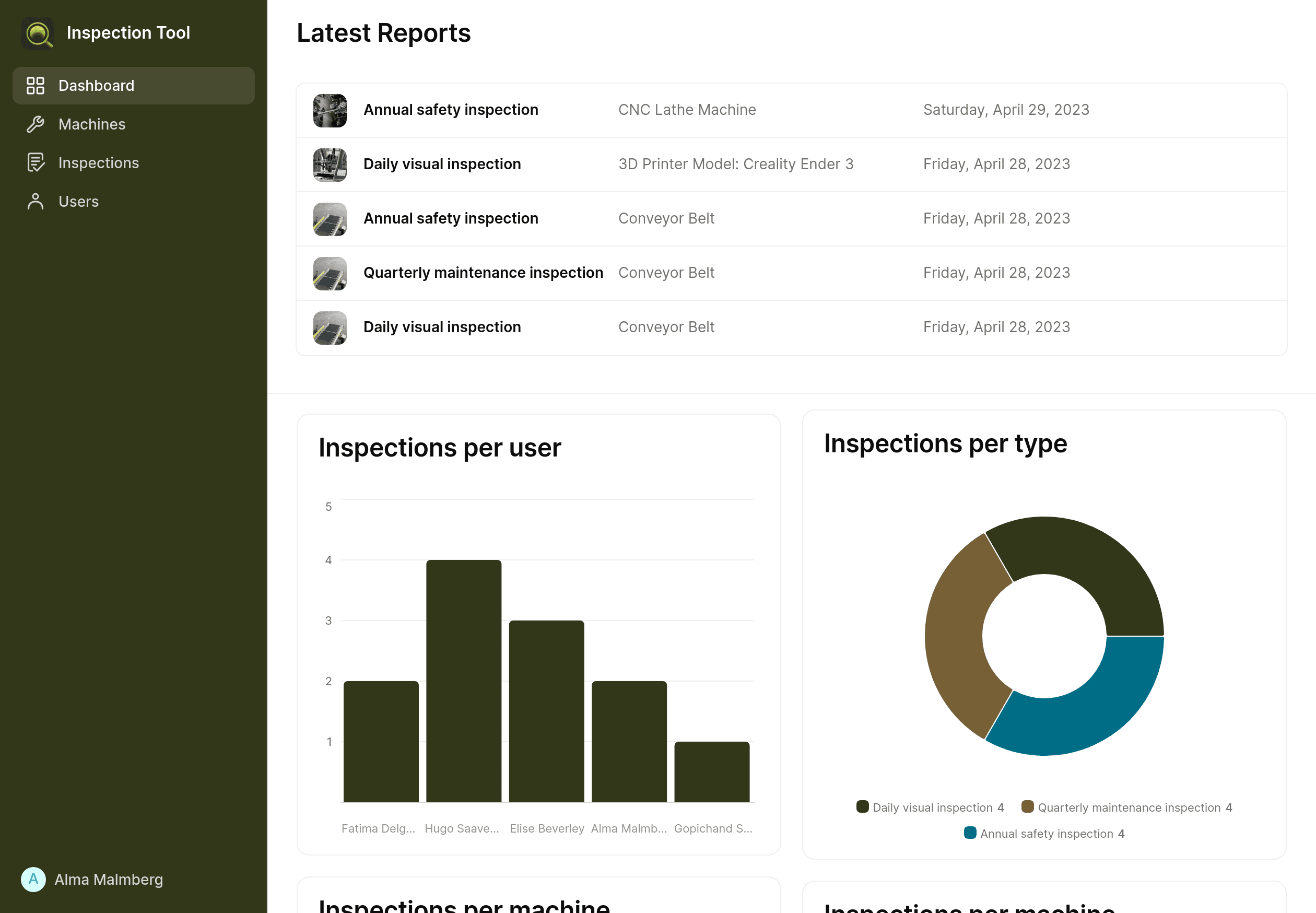Click the Gopichand S... bar in chart

tap(712, 771)
